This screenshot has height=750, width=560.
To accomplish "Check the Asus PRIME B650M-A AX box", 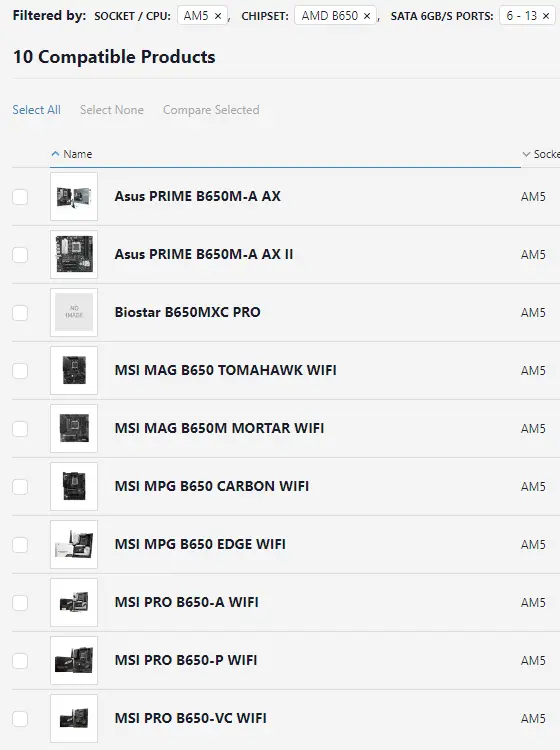I will click(x=20, y=197).
